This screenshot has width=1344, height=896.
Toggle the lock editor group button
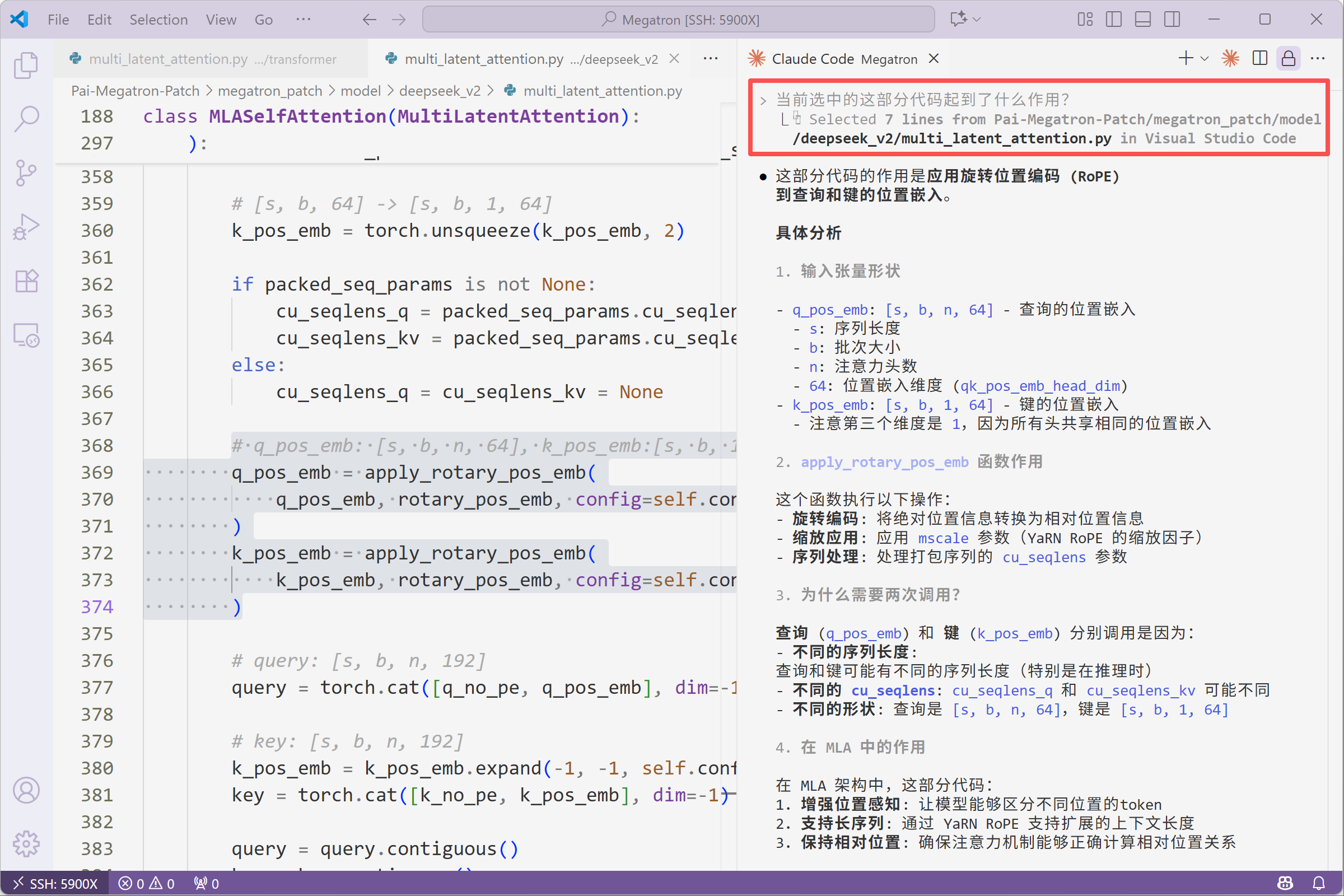click(1289, 58)
